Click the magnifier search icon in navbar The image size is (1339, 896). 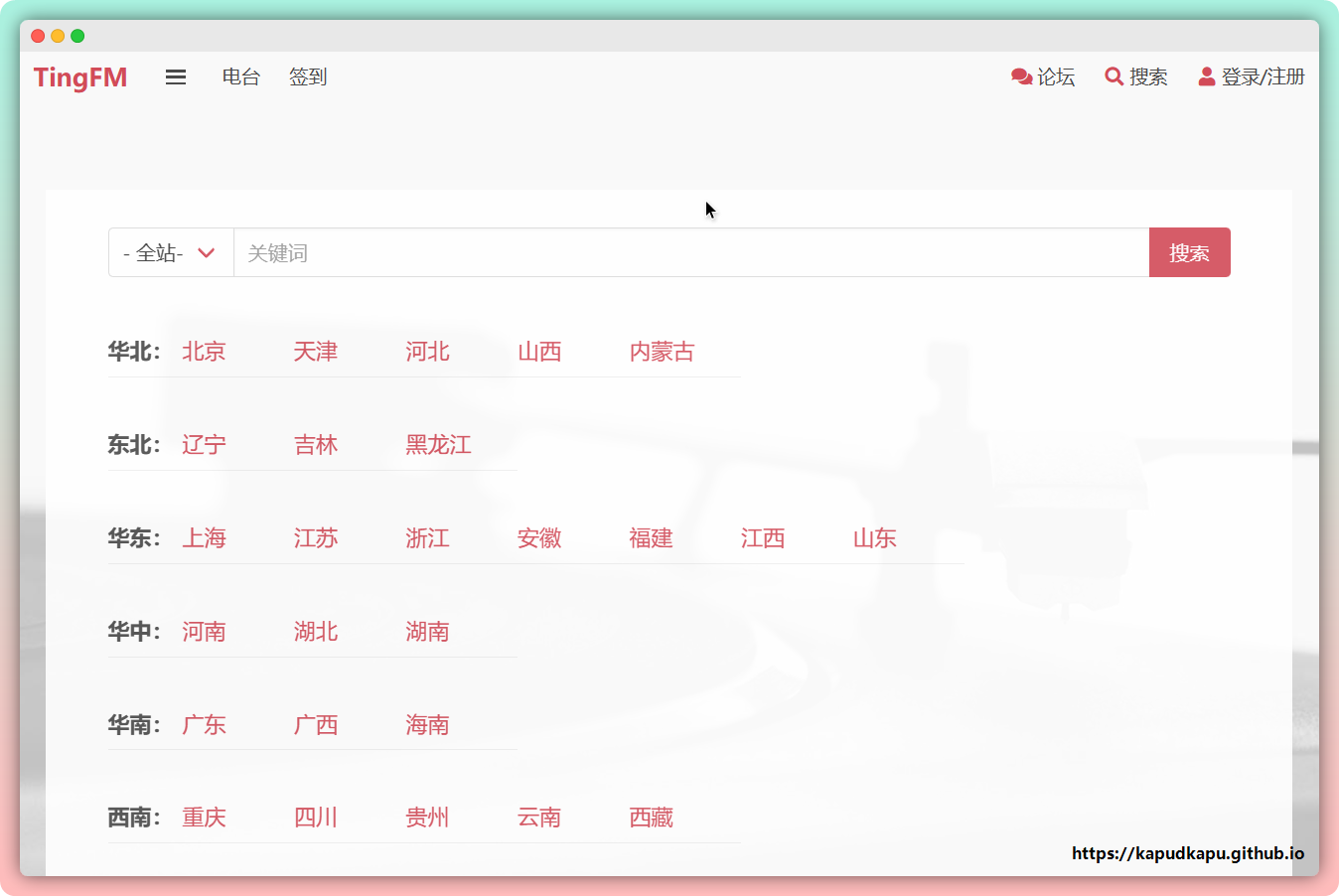(x=1114, y=76)
